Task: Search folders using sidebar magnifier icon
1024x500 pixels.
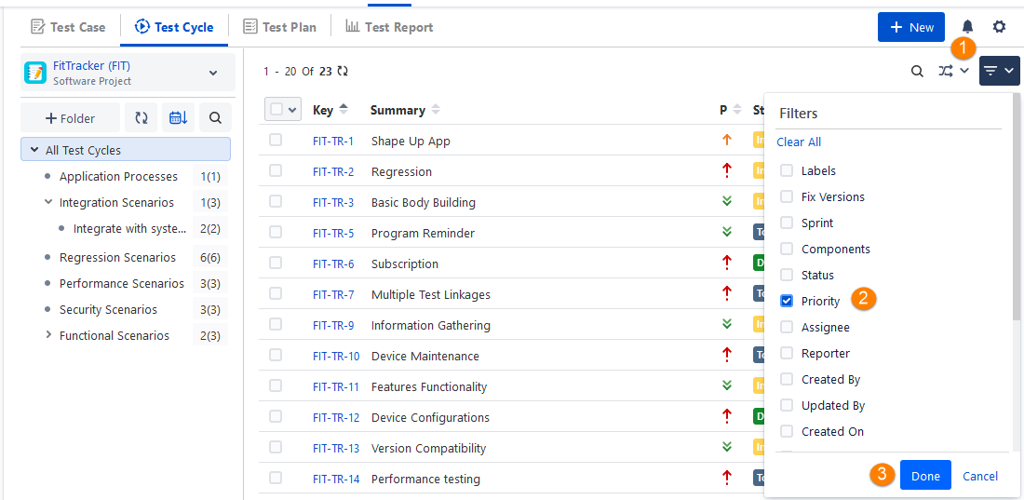Action: click(x=215, y=118)
